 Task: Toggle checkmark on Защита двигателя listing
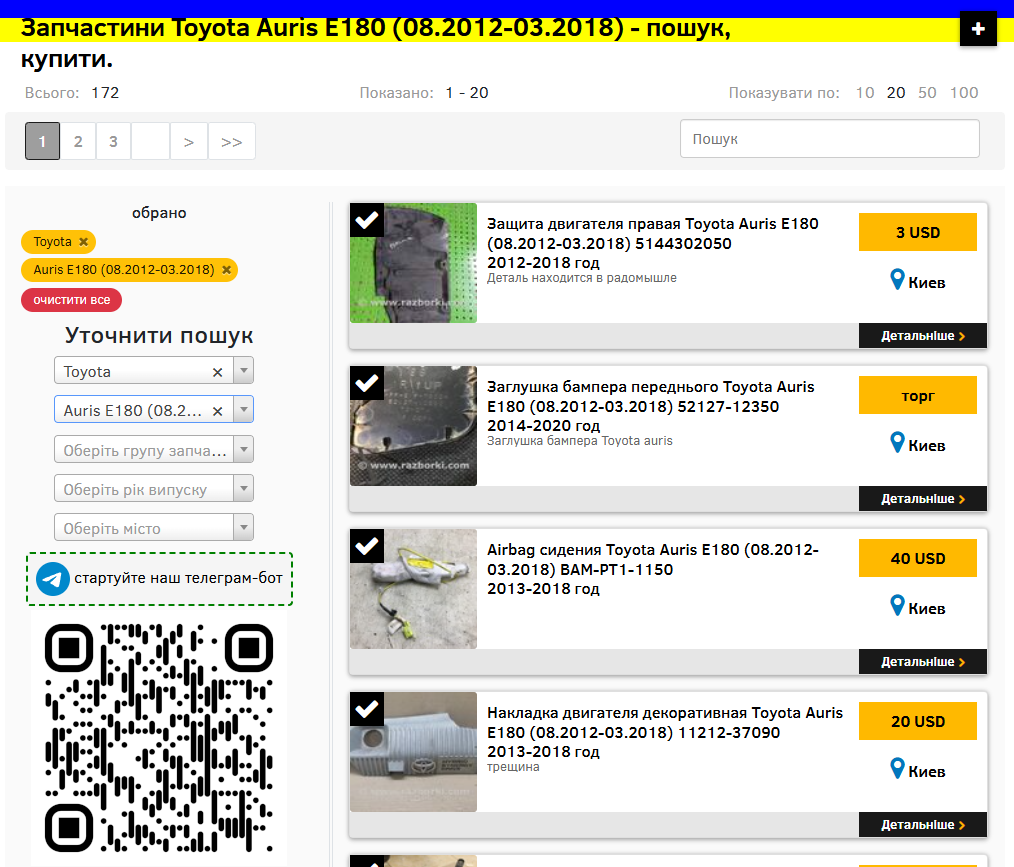point(367,220)
